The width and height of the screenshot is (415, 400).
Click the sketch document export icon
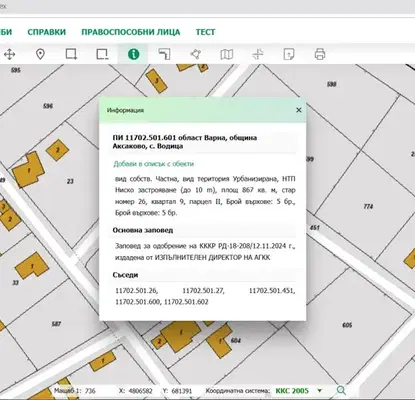click(x=289, y=54)
